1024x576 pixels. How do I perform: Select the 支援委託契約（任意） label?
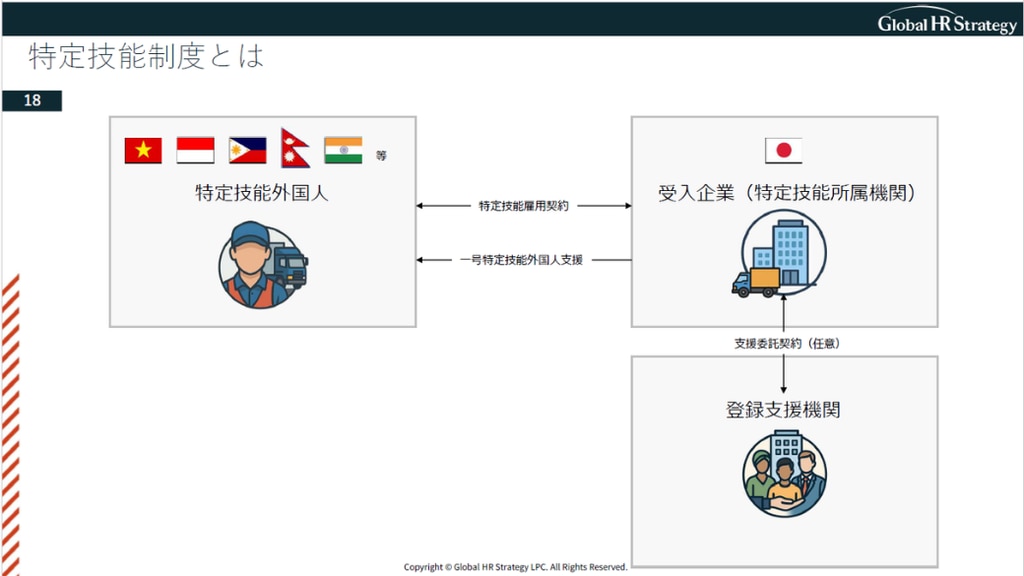[786, 343]
